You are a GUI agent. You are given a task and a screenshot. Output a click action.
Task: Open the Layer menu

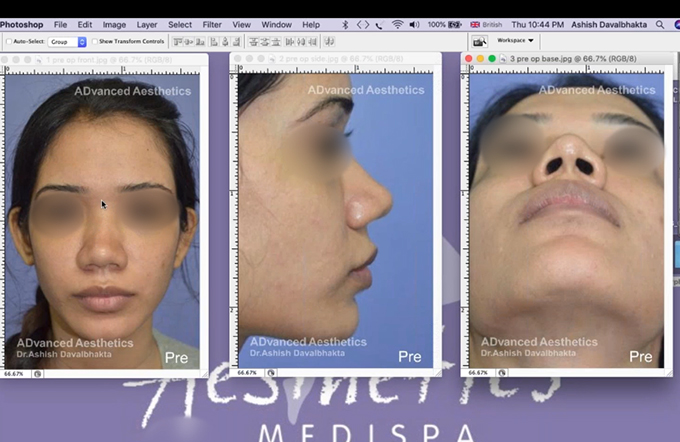click(147, 25)
